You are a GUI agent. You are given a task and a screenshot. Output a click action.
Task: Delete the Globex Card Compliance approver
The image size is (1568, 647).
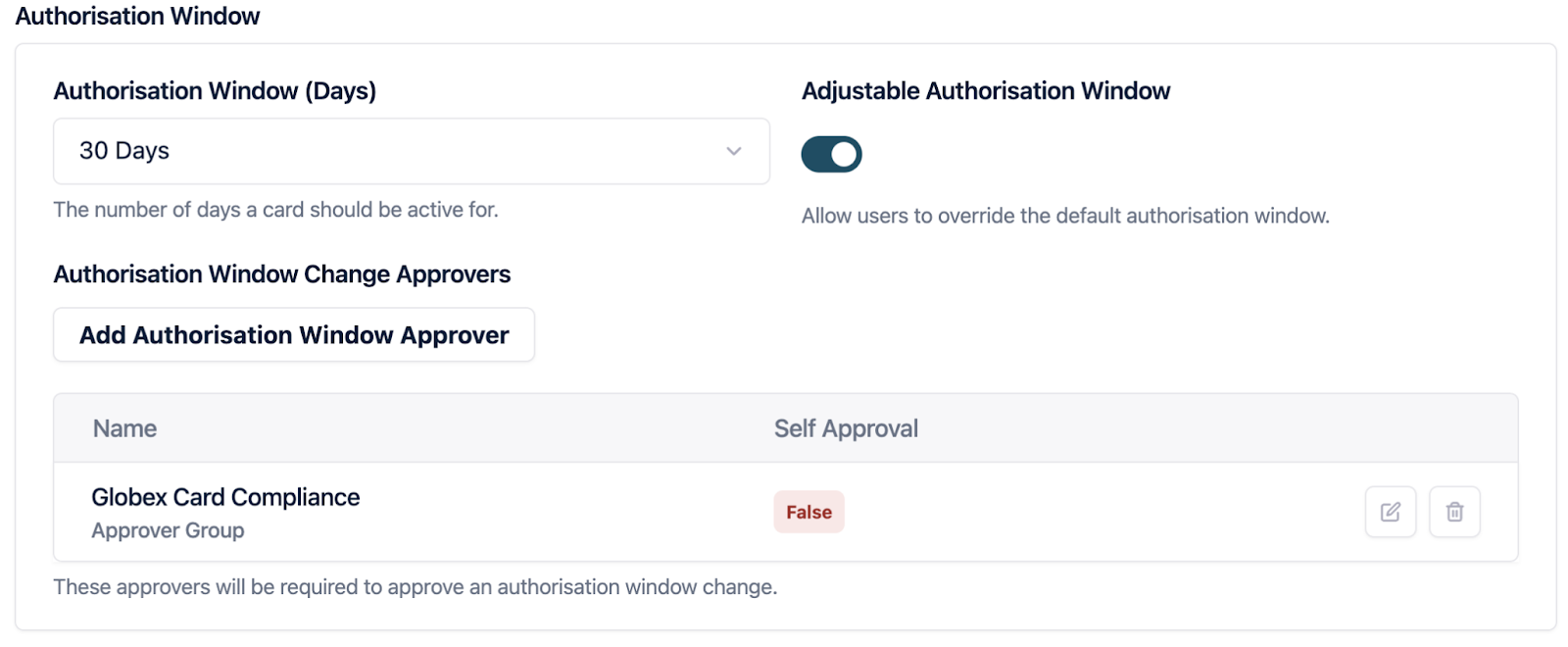click(x=1454, y=512)
